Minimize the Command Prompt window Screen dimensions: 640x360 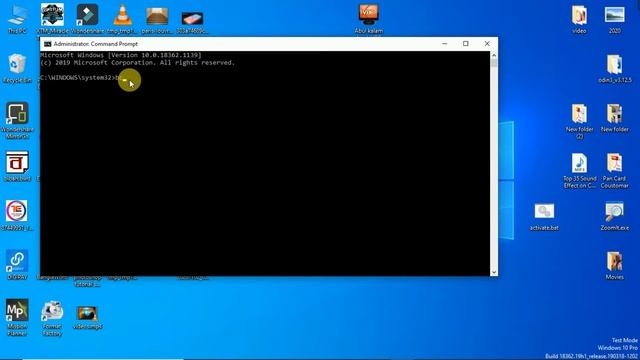tap(444, 44)
